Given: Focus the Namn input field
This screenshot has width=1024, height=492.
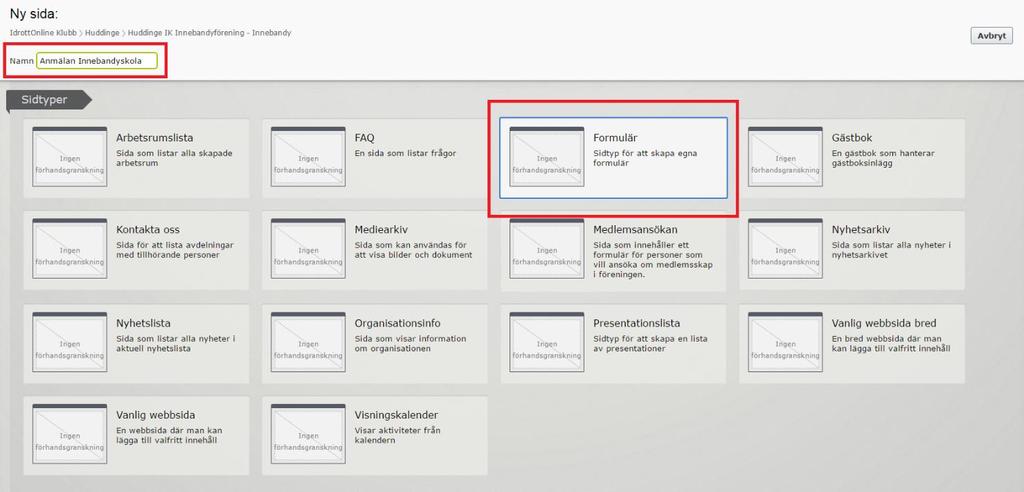Looking at the screenshot, I should [97, 61].
